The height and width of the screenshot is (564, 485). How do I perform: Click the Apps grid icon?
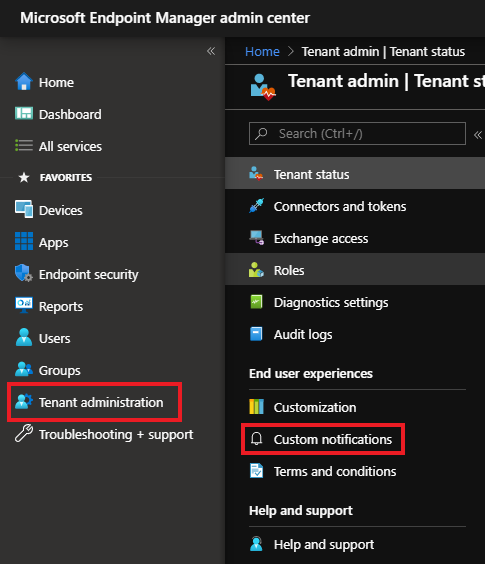24,241
